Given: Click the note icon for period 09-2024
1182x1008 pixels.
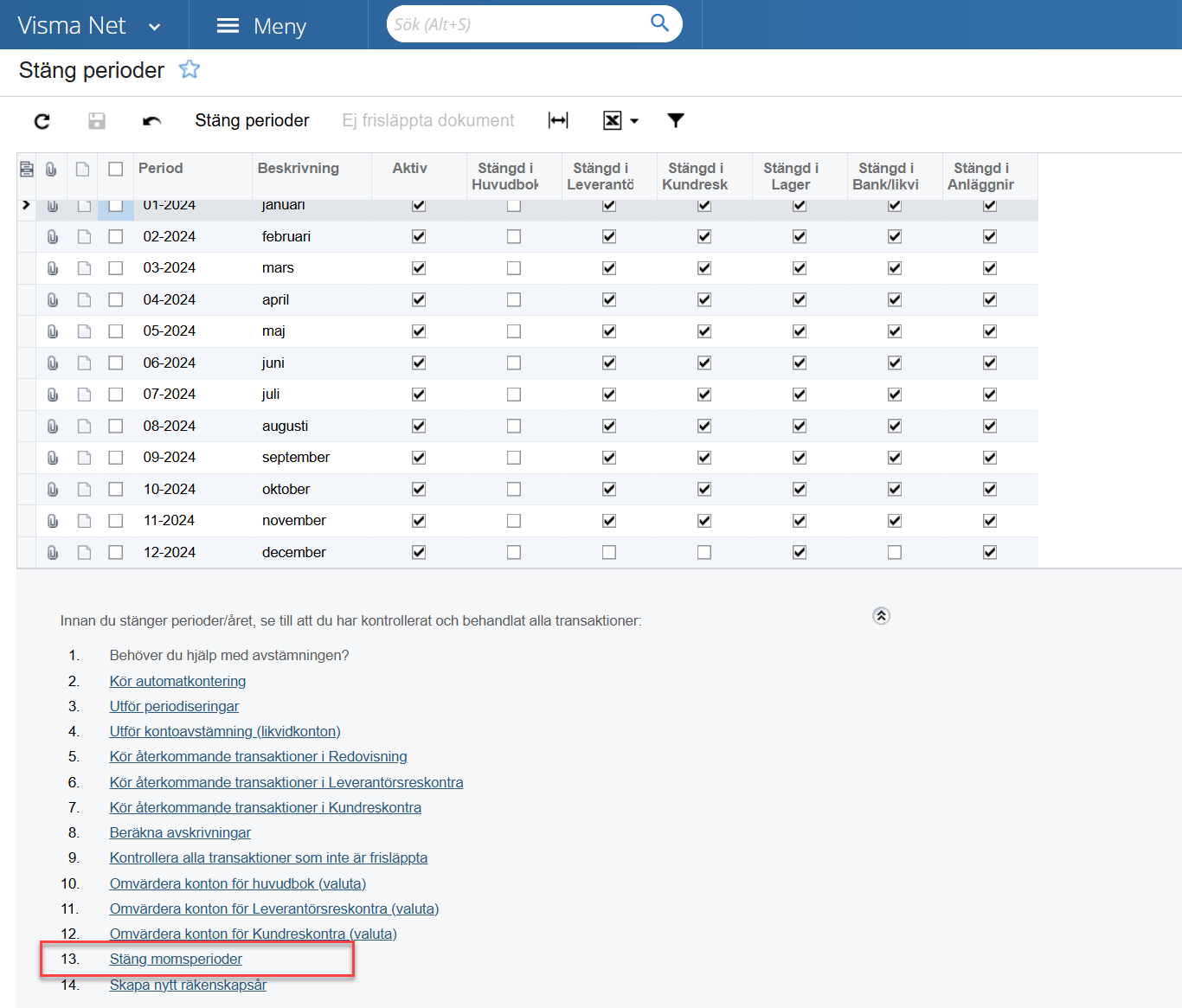Looking at the screenshot, I should [84, 458].
